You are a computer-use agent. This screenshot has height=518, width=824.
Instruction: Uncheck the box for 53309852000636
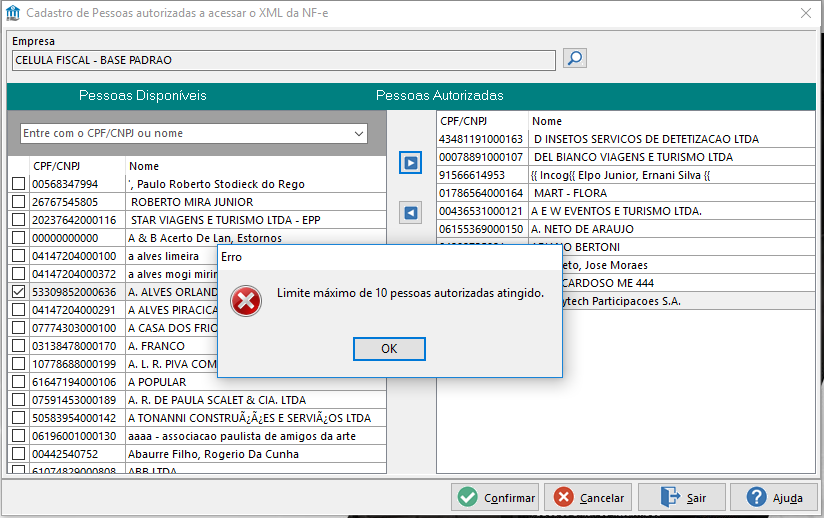[x=18, y=292]
